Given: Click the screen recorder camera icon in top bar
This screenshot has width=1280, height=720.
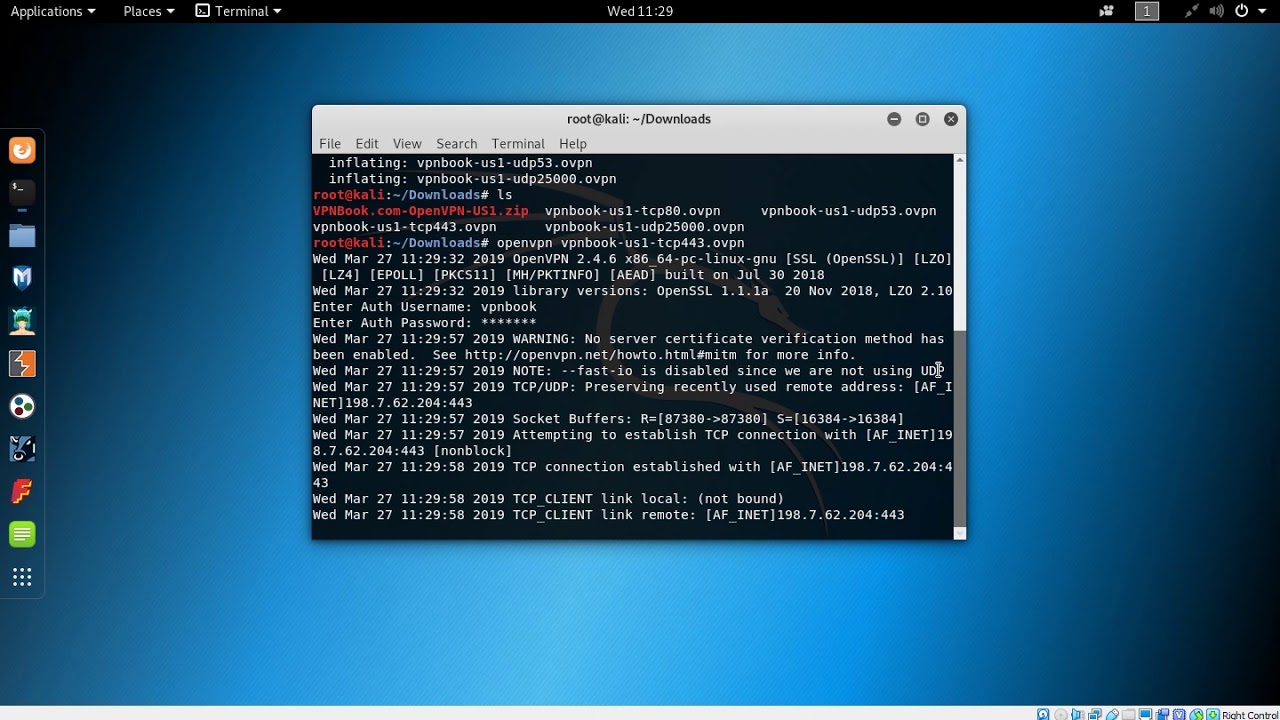Looking at the screenshot, I should (1106, 11).
